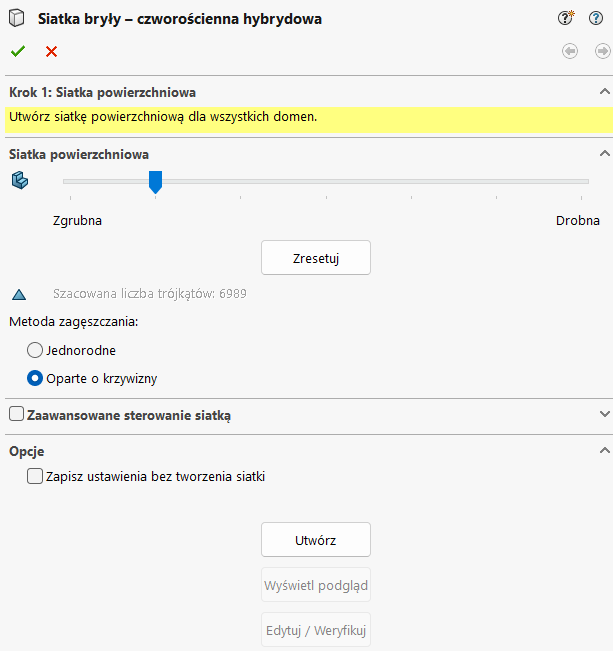
Task: Click the back arrow navigation icon
Action: 570,51
